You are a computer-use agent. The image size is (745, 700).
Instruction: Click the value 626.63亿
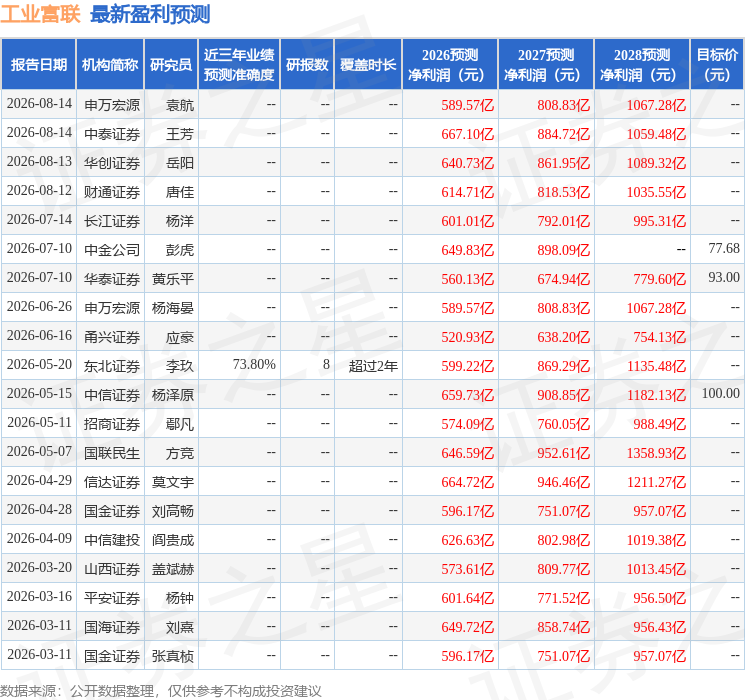coord(468,540)
